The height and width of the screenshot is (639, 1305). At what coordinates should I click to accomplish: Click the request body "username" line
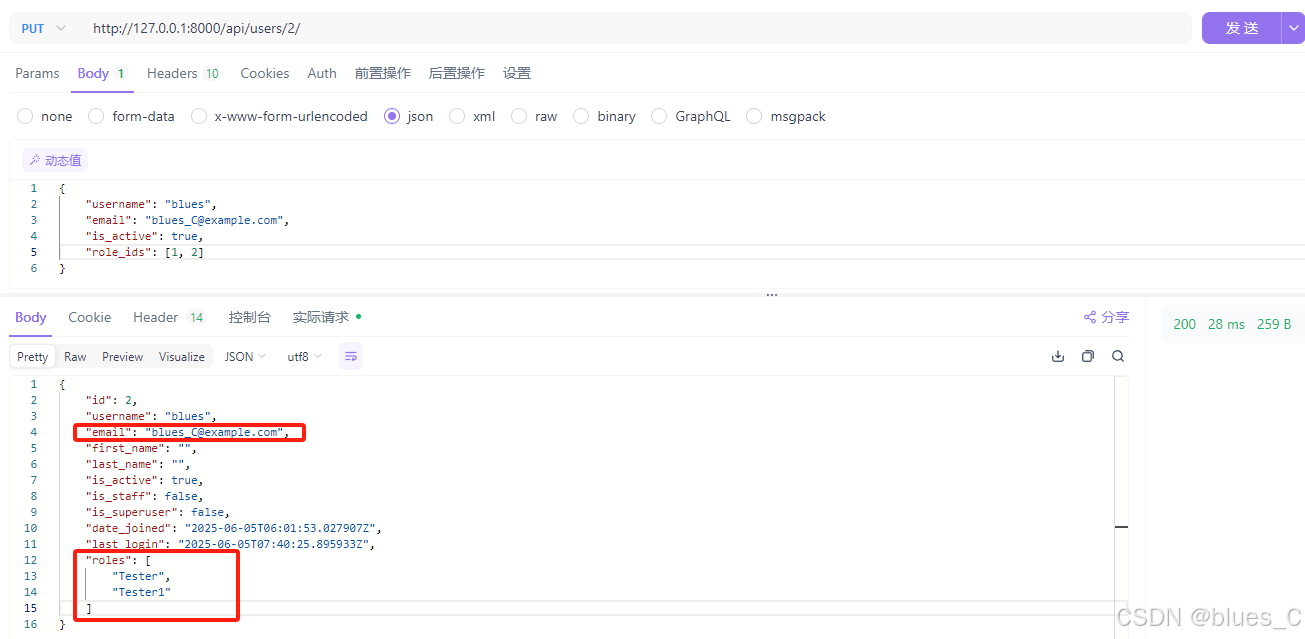tap(151, 204)
